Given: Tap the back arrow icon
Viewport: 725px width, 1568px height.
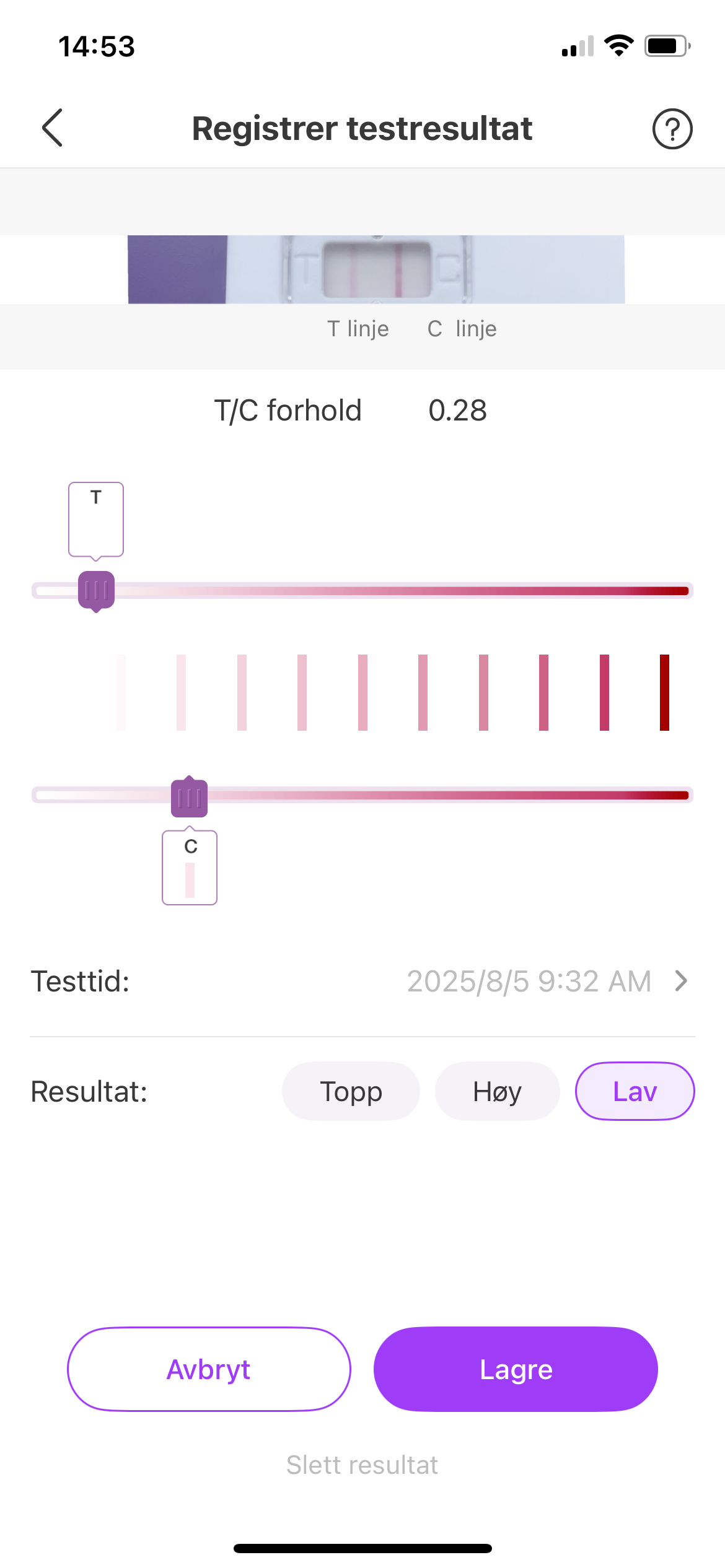Looking at the screenshot, I should click(53, 128).
